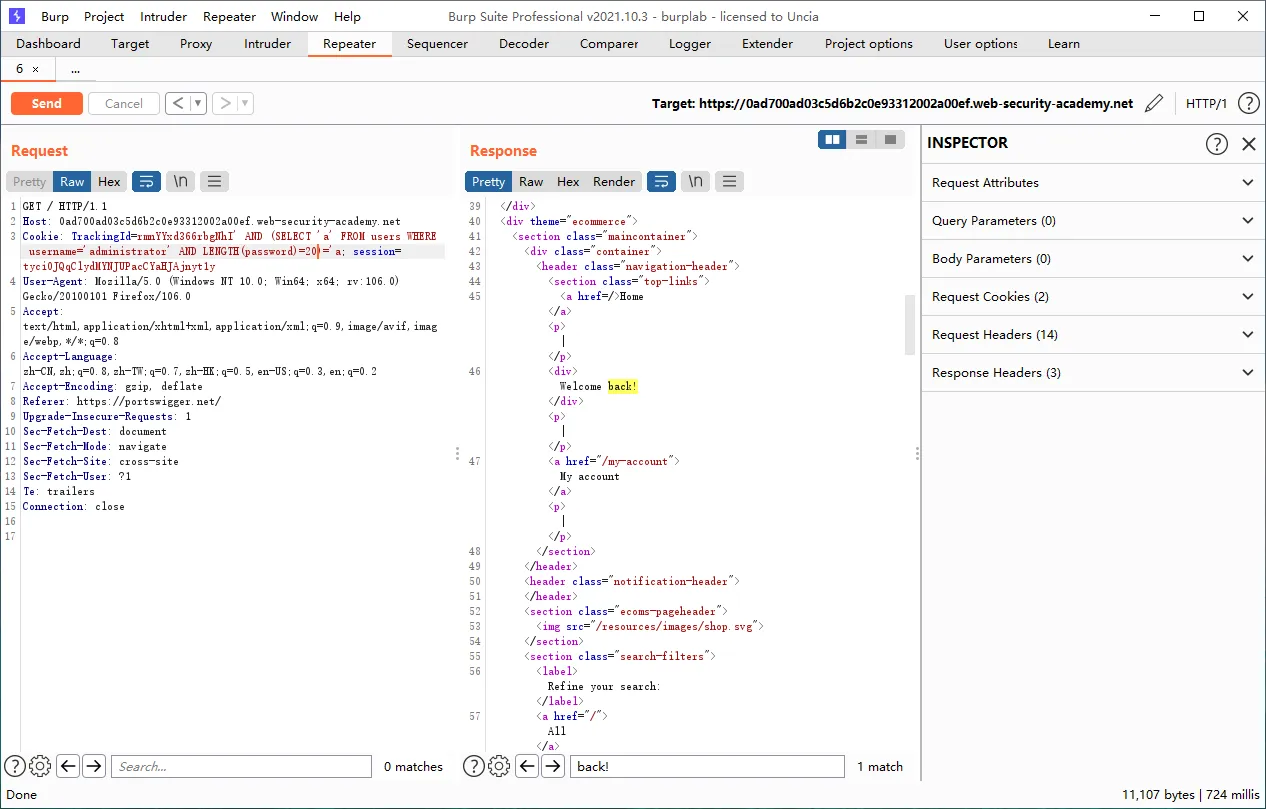Show Response in Hex view
The width and height of the screenshot is (1266, 809).
click(x=568, y=181)
